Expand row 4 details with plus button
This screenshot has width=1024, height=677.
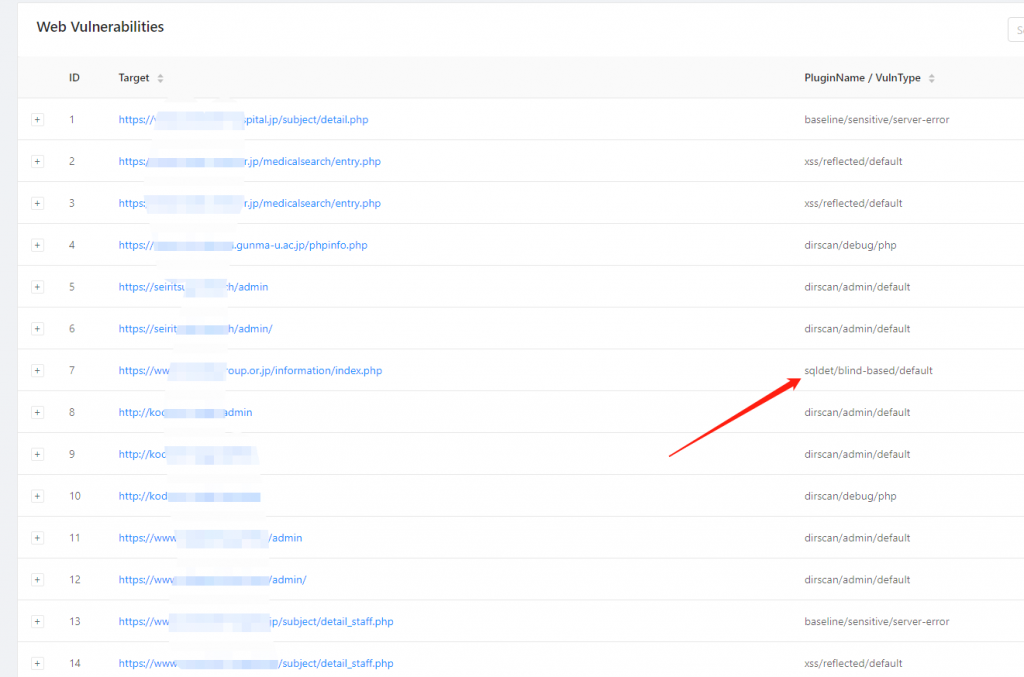pyautogui.click(x=37, y=245)
